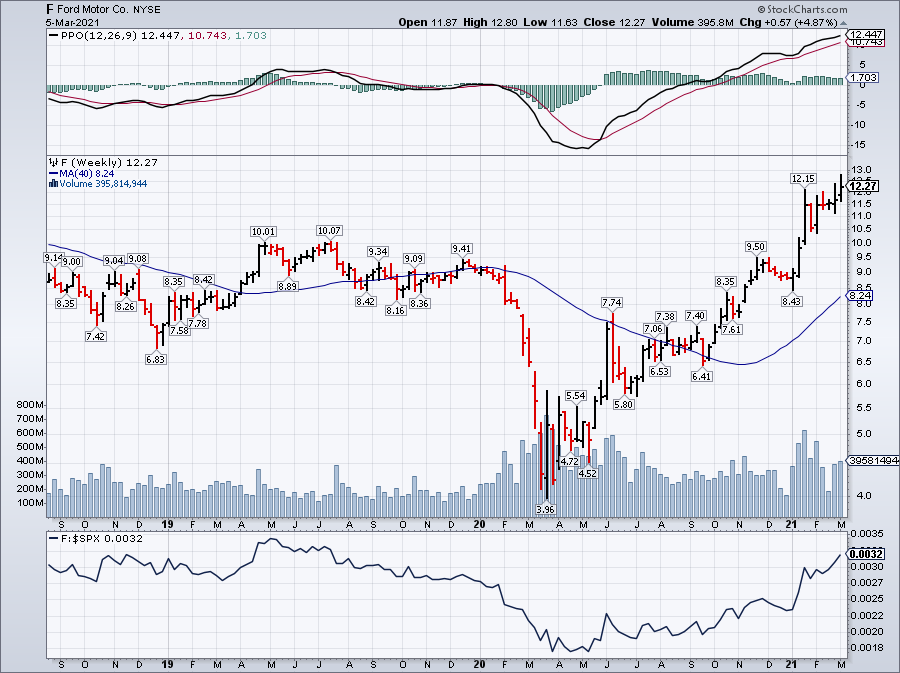900x673 pixels.
Task: Click the High 12.80 value
Action: coord(490,22)
